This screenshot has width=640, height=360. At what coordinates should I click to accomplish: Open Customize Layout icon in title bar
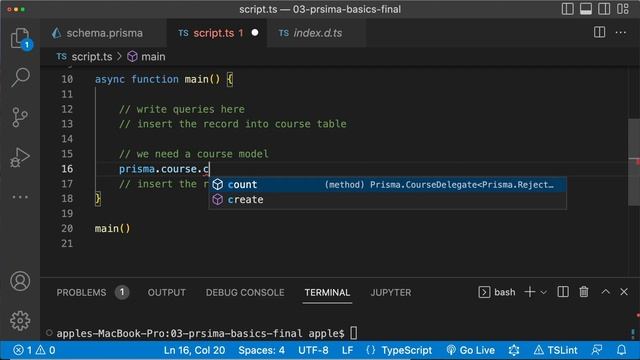coord(623,9)
